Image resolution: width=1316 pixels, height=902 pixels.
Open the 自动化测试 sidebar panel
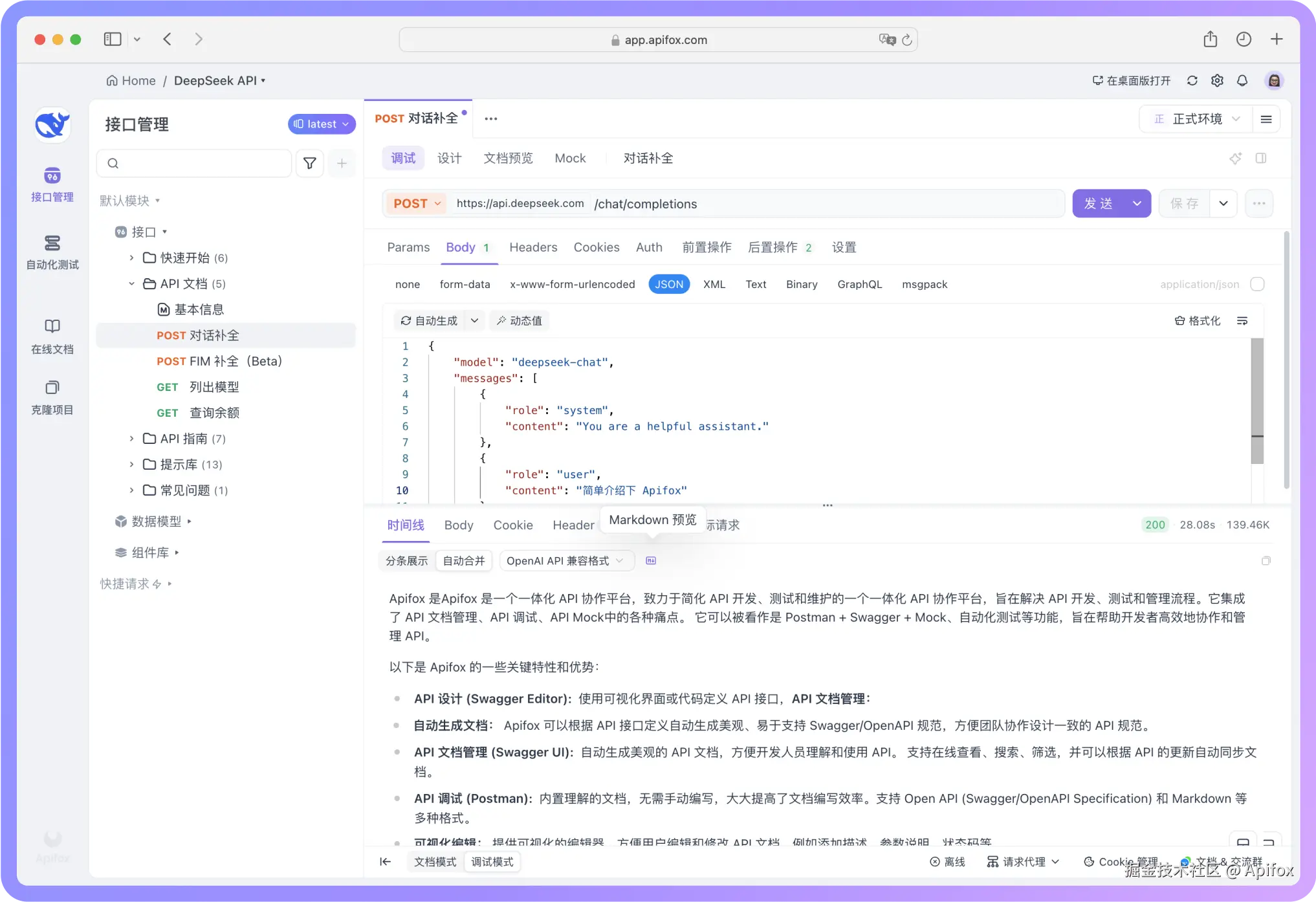[x=52, y=252]
